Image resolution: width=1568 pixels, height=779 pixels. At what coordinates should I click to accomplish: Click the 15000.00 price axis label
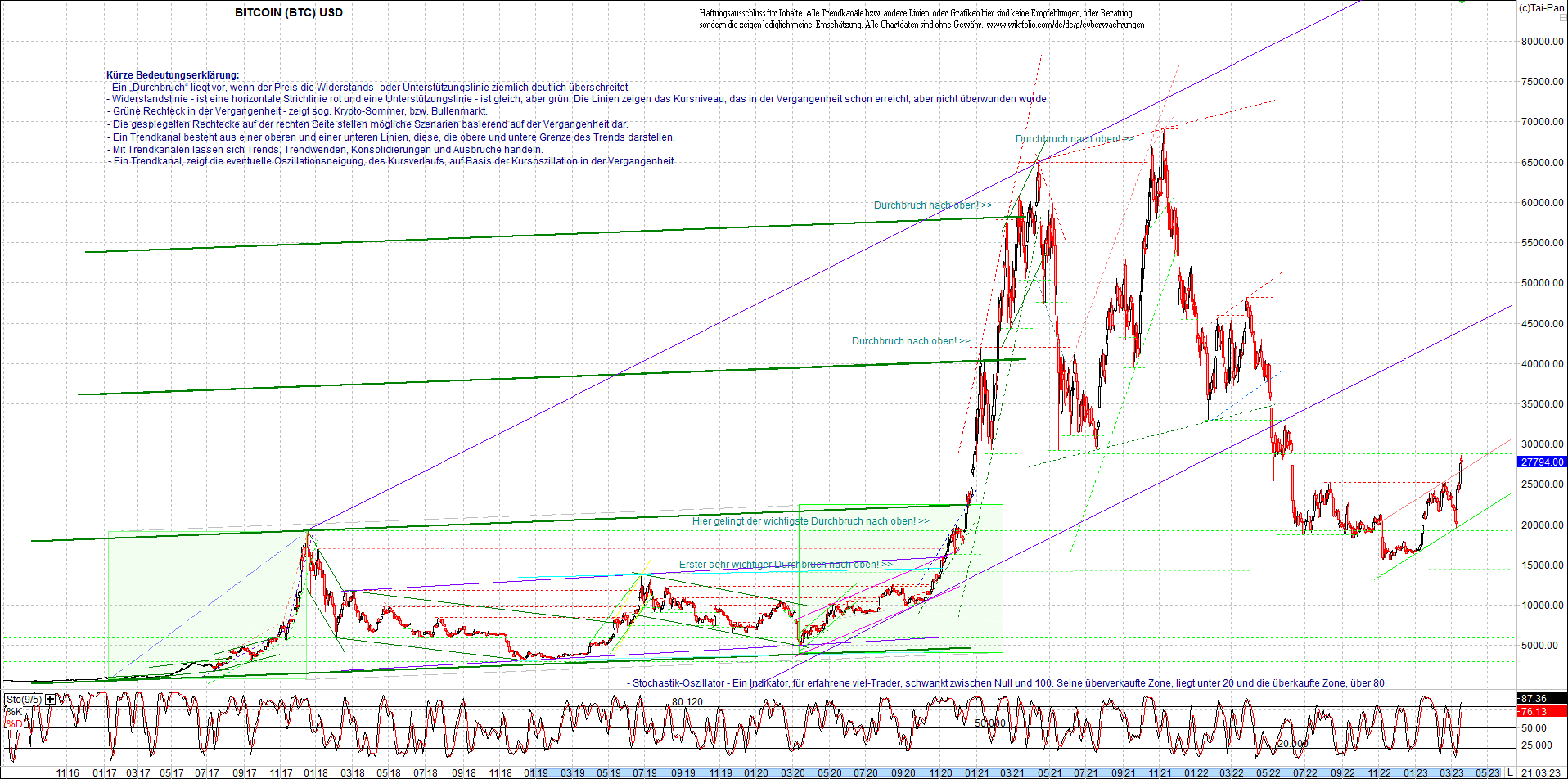pyautogui.click(x=1543, y=565)
